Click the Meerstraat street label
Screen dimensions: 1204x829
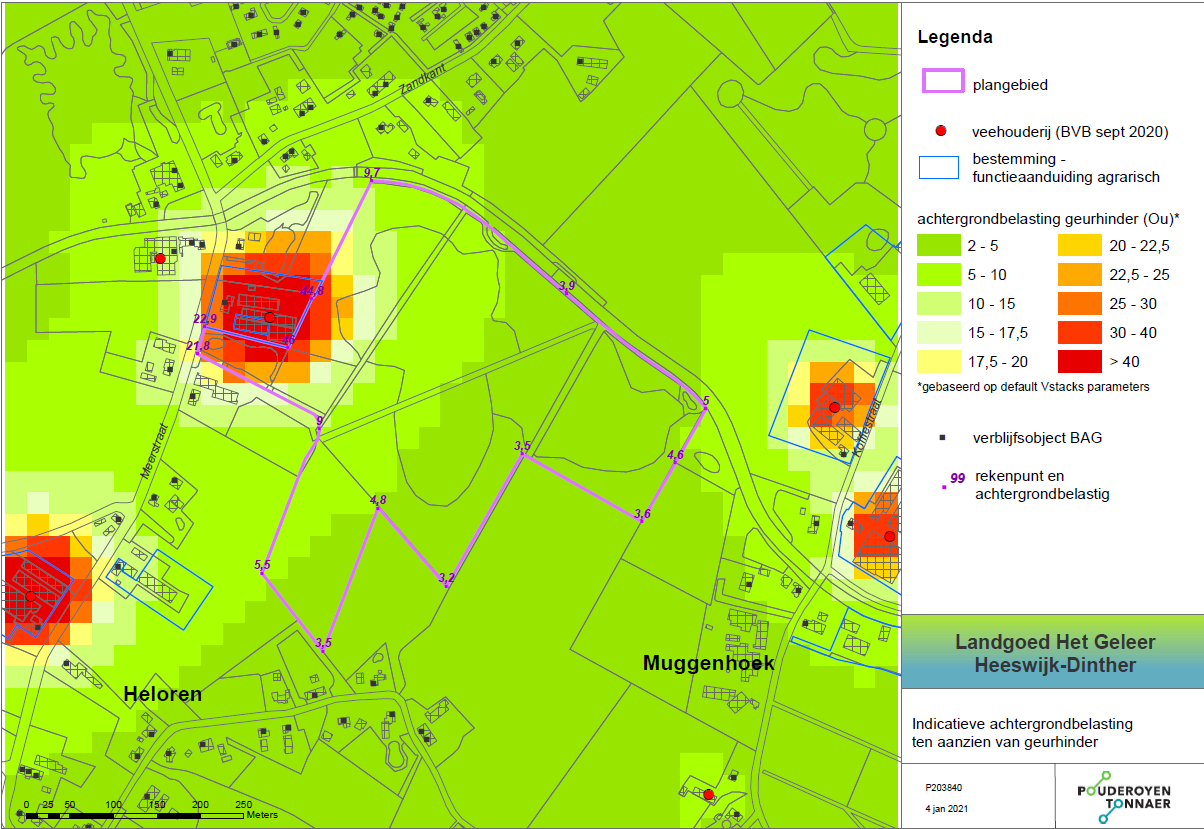(153, 452)
